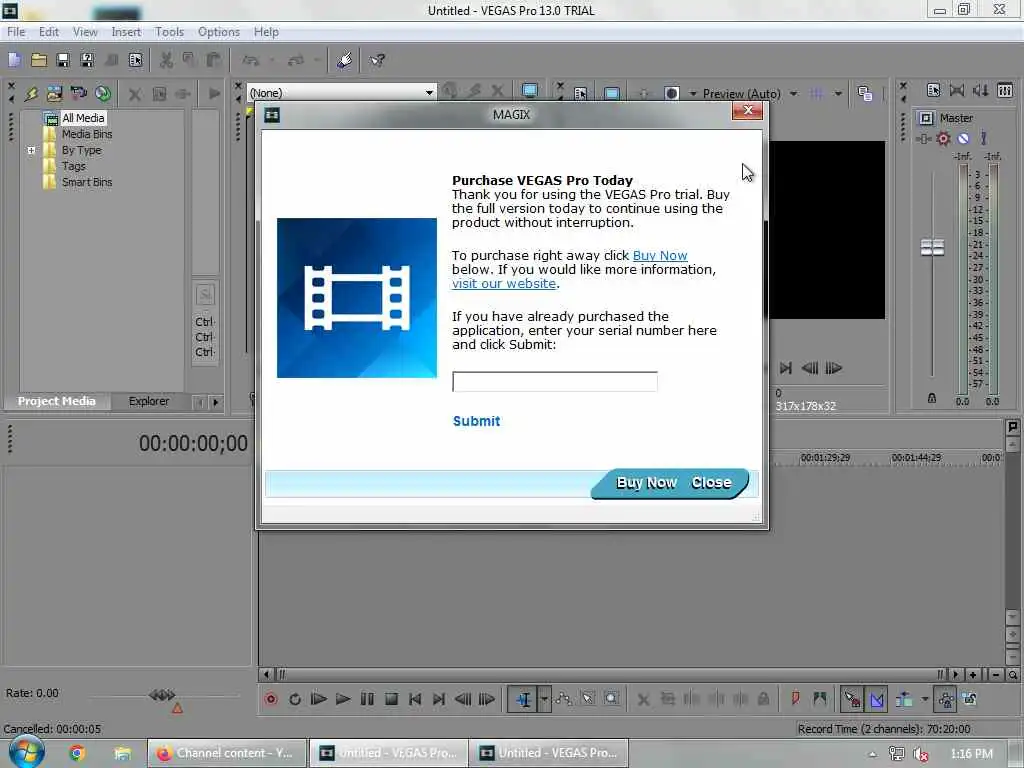Toggle Automatic Crossfades on the timeline toolbar
This screenshot has height=768, width=1024.
click(876, 699)
